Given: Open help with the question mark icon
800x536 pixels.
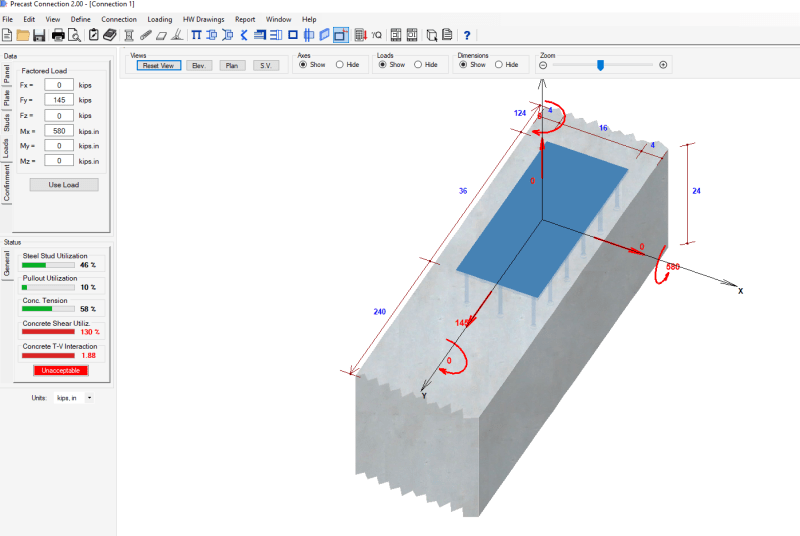Looking at the screenshot, I should tap(467, 35).
